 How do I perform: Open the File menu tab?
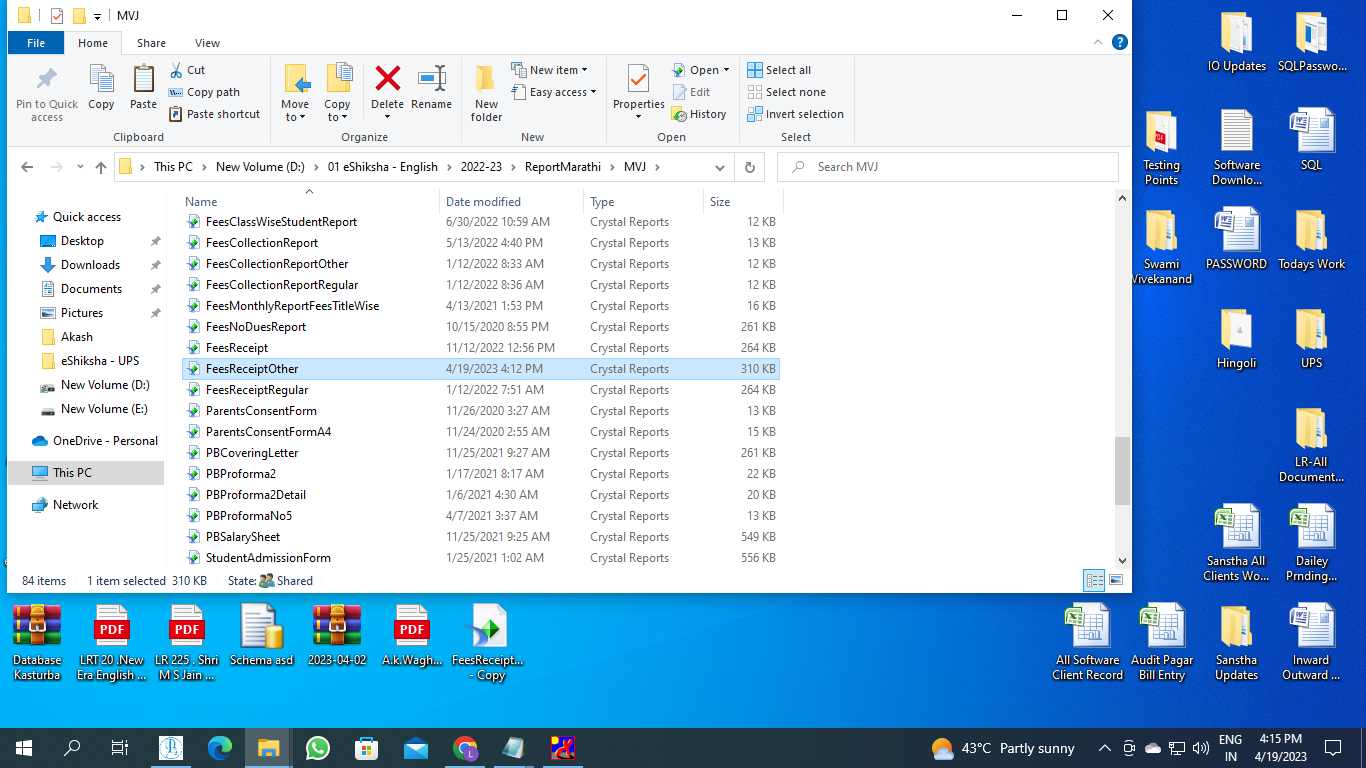36,43
